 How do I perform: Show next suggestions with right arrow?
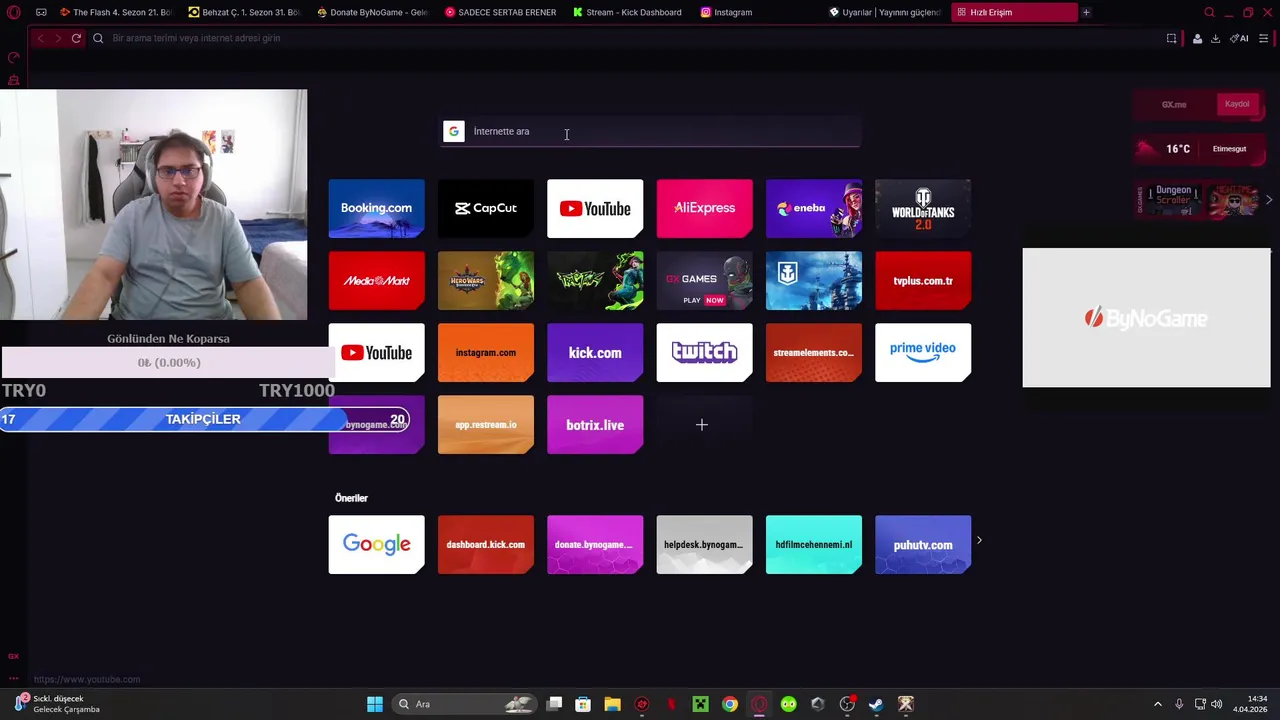(x=979, y=540)
